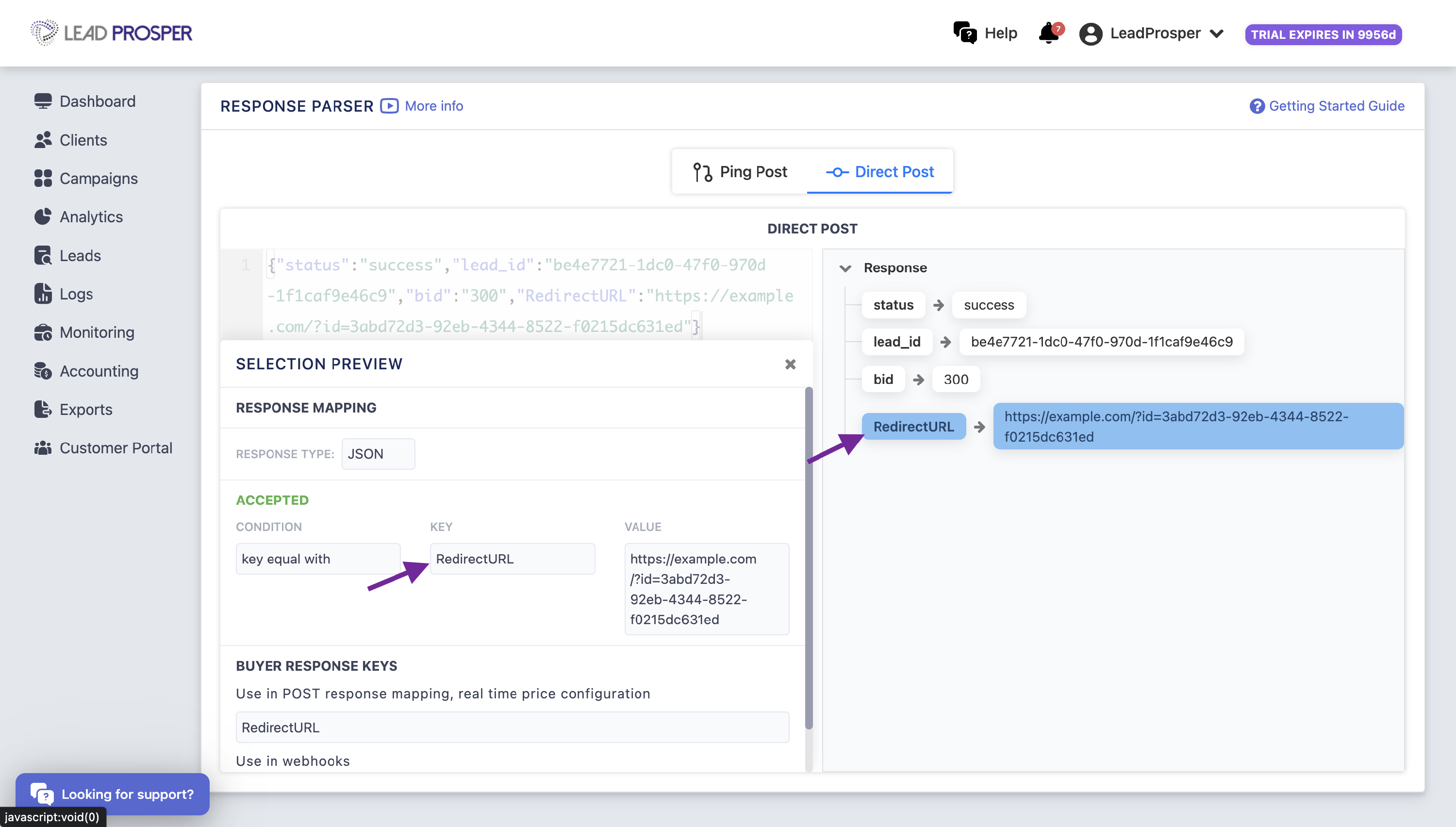Select the success value

[x=989, y=305]
